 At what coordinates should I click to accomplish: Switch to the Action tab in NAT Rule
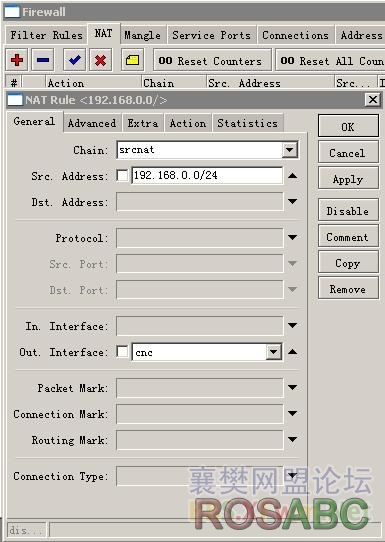[188, 123]
